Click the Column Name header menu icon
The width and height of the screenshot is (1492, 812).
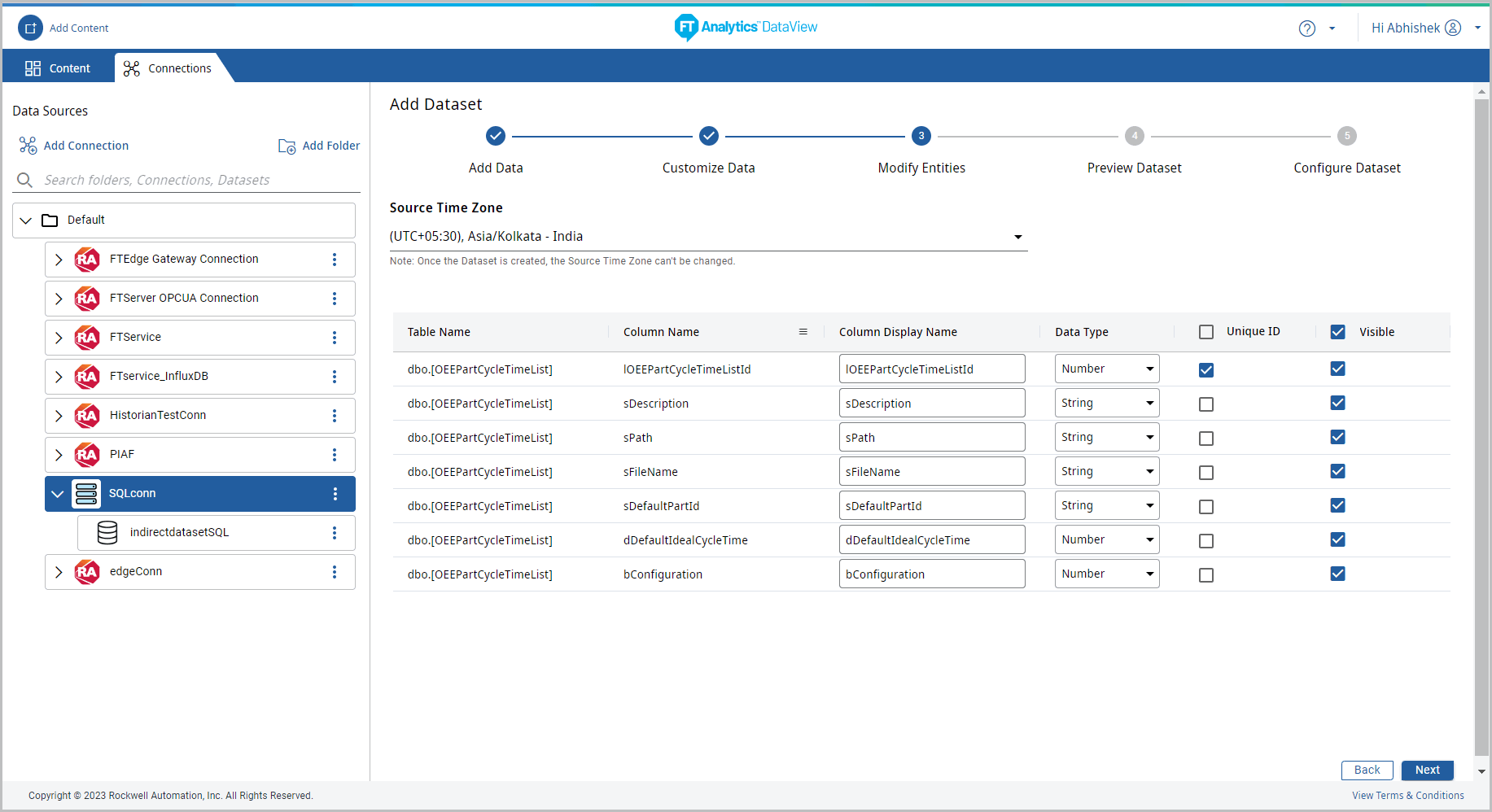(x=803, y=332)
